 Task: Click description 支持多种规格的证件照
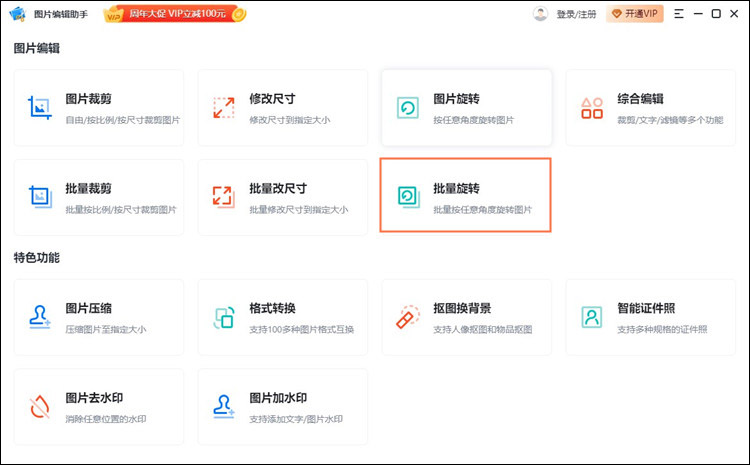coord(662,329)
